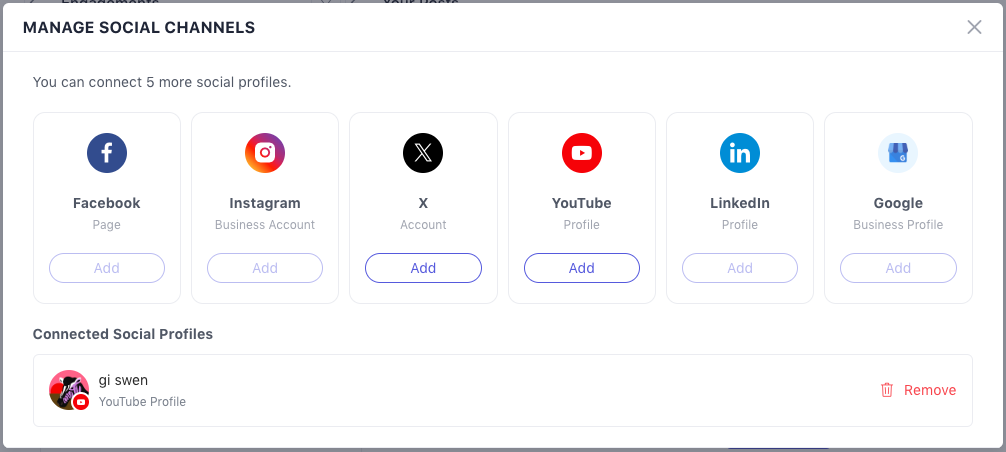Click the YouTube logo icon

point(581,153)
